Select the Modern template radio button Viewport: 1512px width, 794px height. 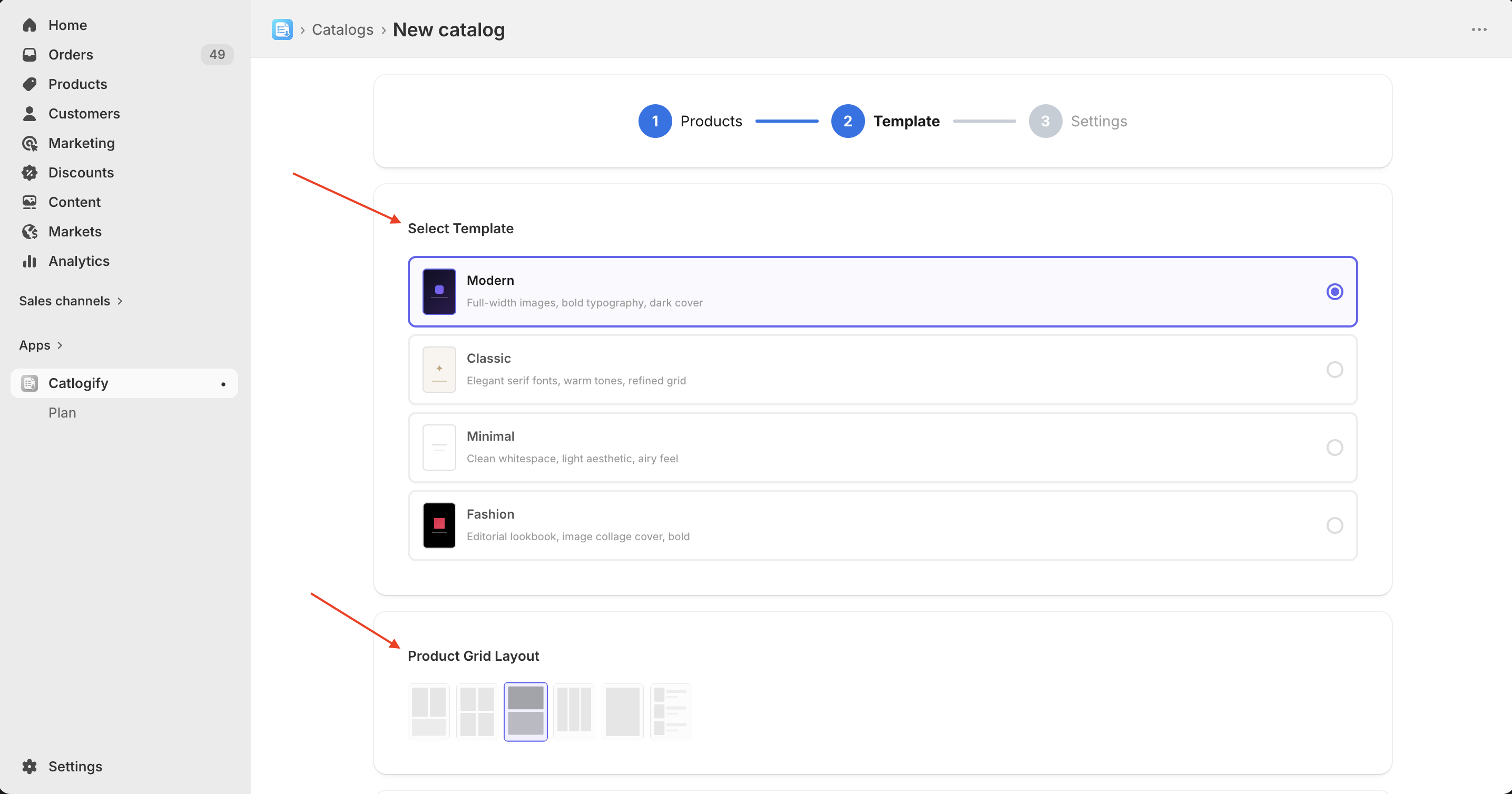(1335, 292)
